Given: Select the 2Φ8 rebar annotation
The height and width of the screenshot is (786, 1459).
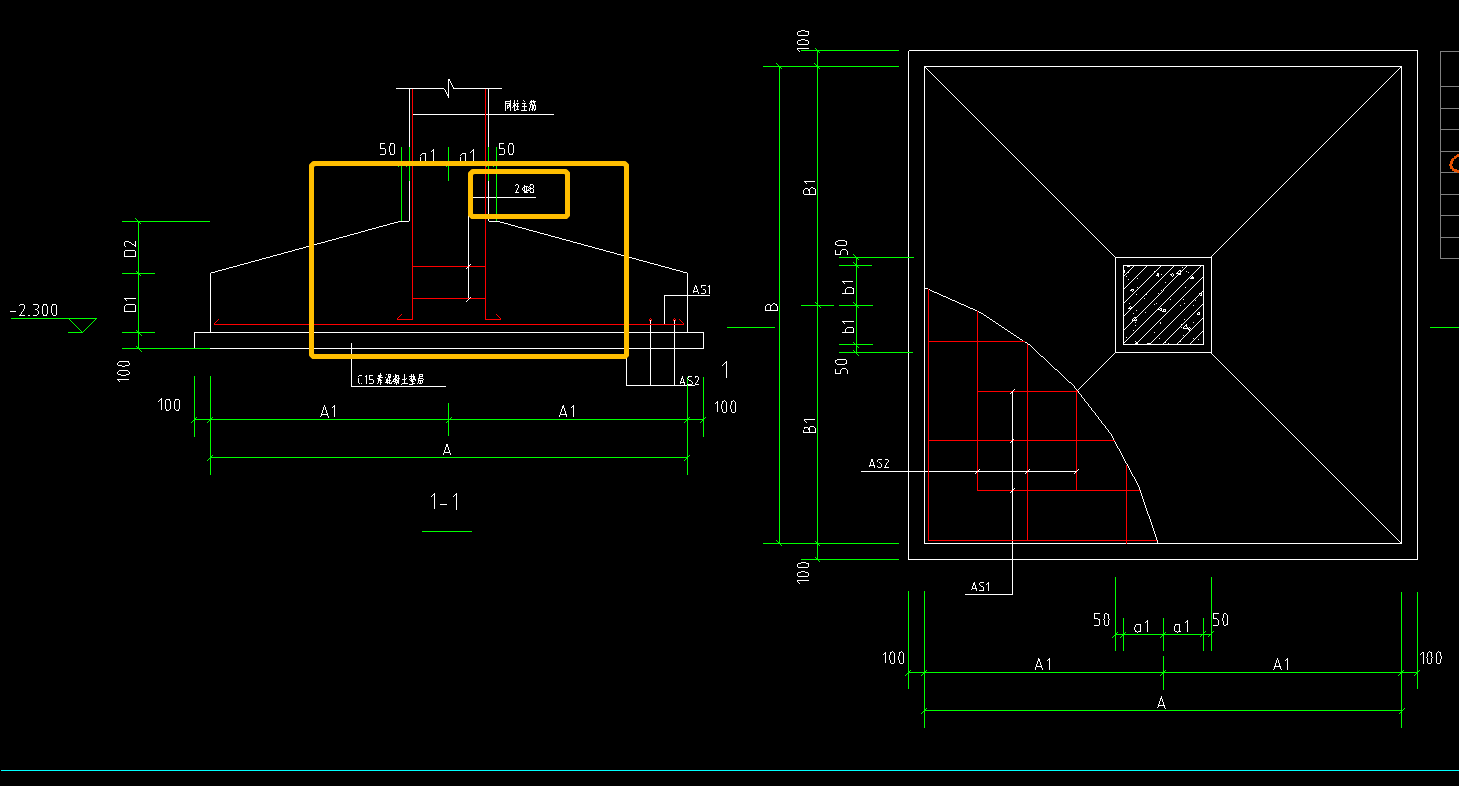Looking at the screenshot, I should click(525, 189).
